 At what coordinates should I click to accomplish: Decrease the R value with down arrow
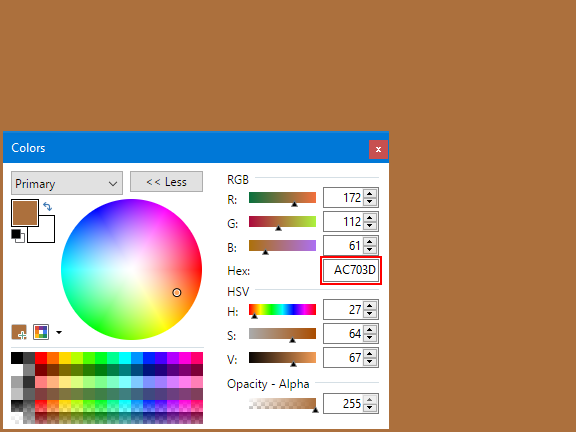370,202
